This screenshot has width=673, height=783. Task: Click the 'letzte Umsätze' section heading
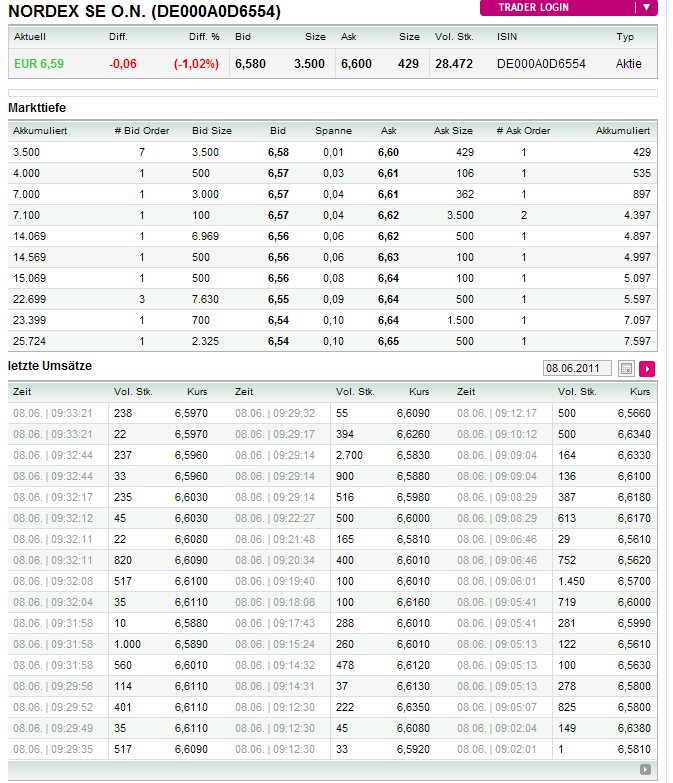click(50, 366)
